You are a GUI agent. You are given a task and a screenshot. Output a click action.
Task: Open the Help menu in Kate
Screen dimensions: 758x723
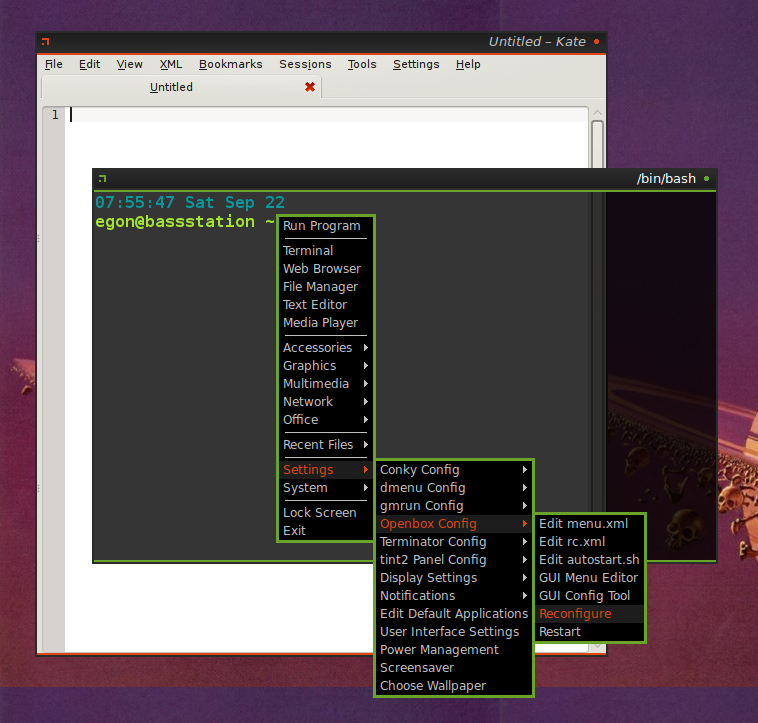(x=468, y=64)
